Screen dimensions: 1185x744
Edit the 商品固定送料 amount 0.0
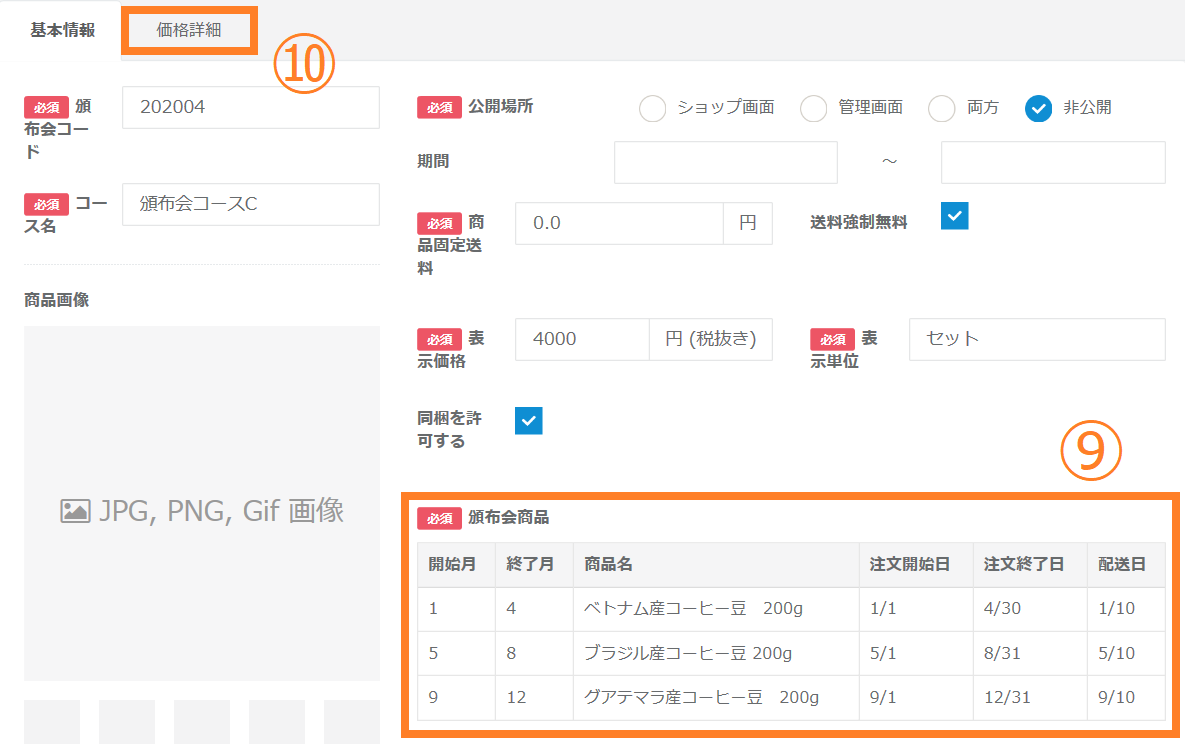619,223
